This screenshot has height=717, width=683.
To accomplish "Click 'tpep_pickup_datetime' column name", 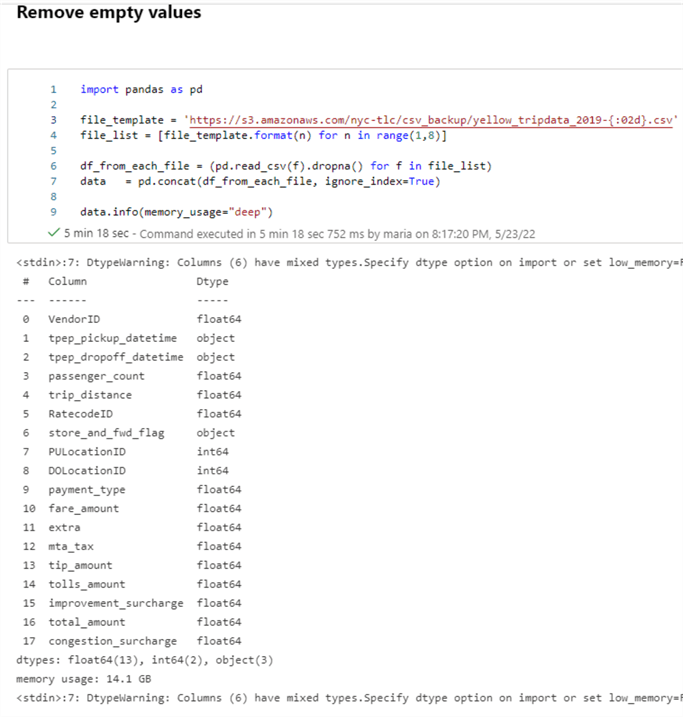I will coord(112,338).
